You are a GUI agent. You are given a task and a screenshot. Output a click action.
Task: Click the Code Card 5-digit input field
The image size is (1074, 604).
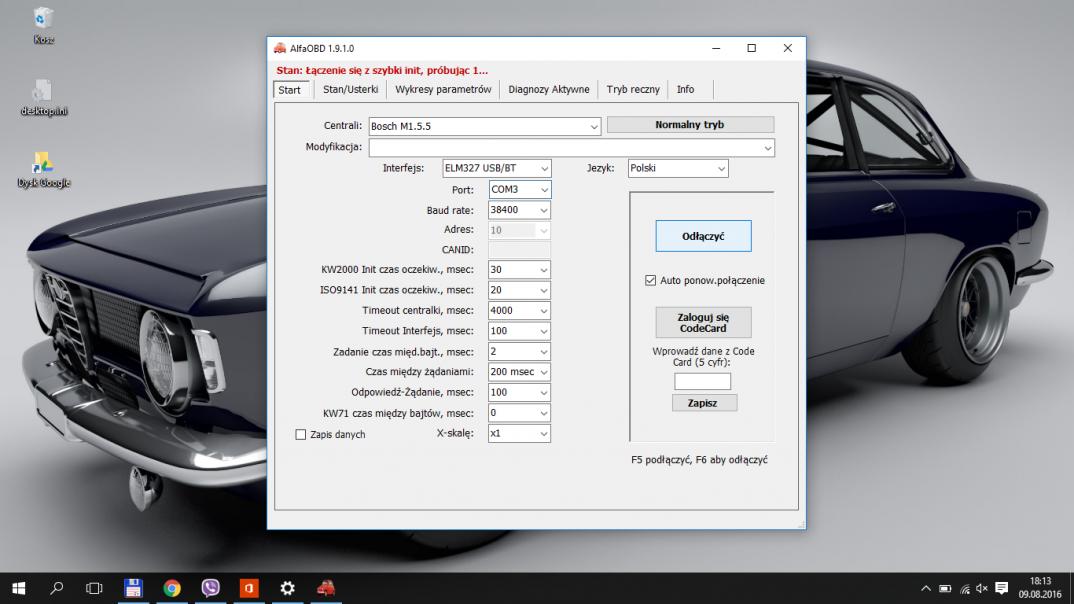tap(702, 381)
